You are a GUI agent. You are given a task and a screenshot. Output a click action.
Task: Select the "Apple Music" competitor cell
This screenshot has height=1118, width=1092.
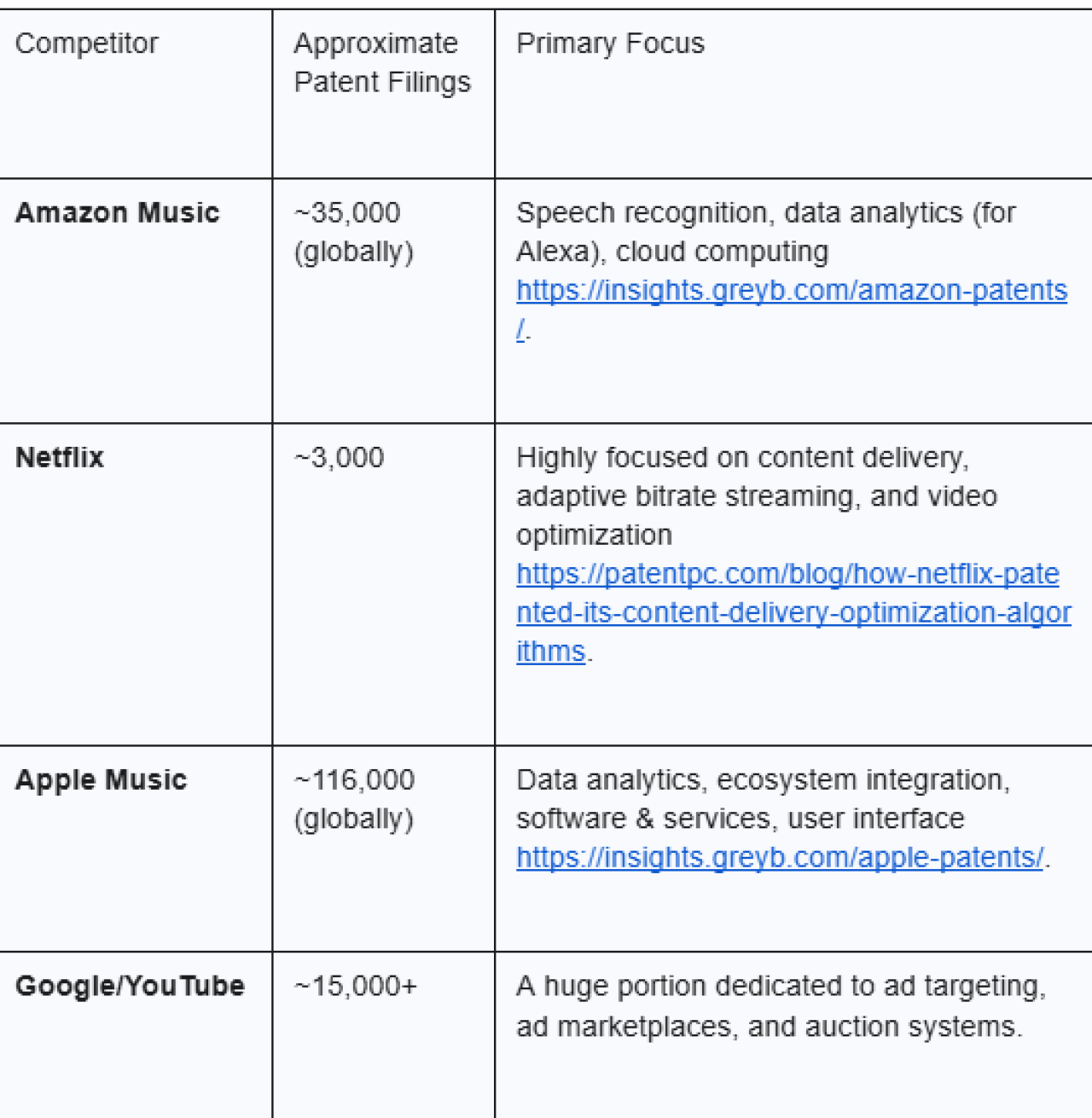[x=101, y=780]
